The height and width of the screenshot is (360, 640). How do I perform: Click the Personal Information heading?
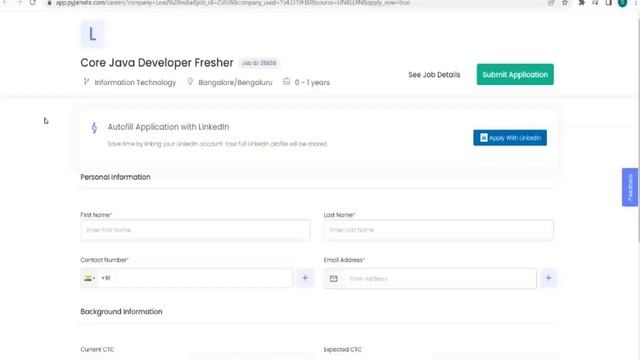(115, 177)
